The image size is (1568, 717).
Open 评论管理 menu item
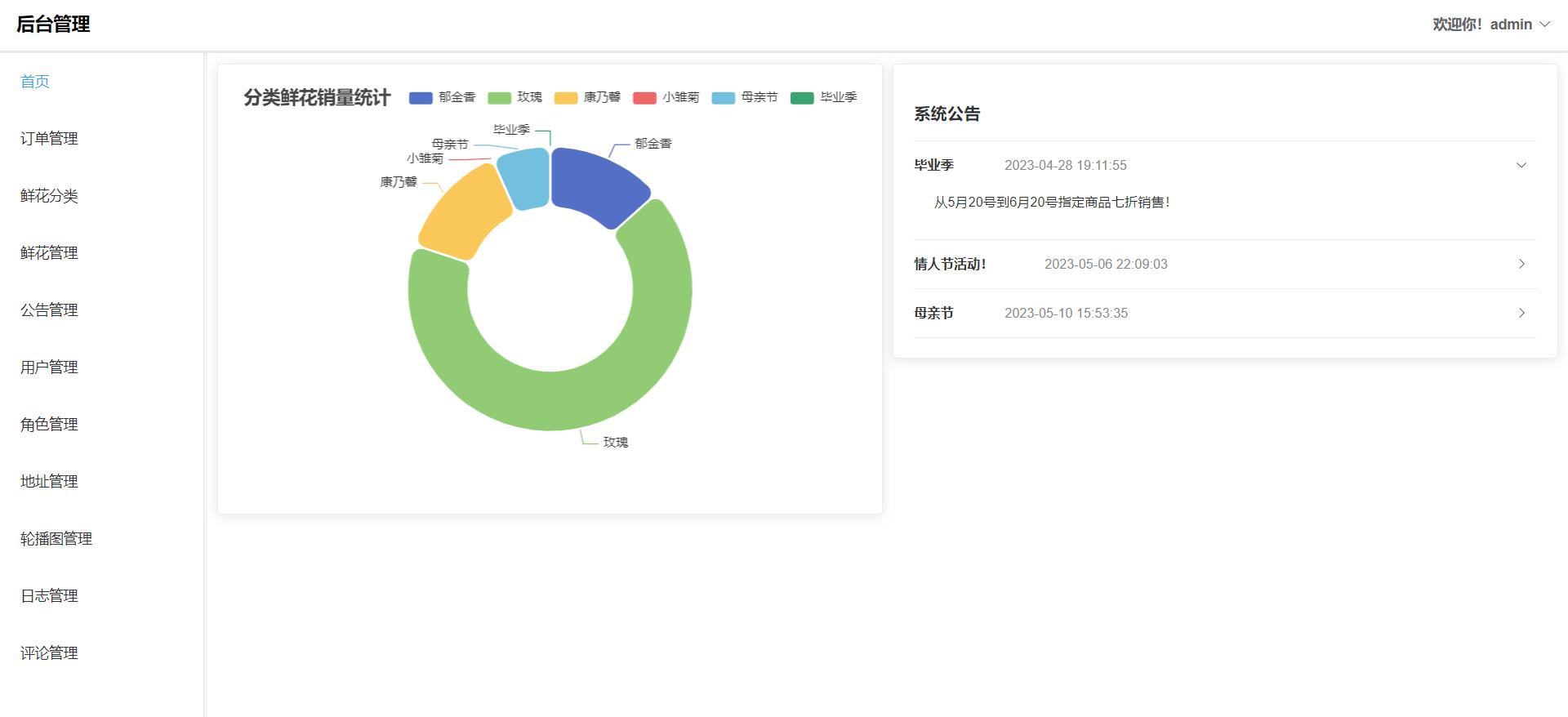click(x=49, y=652)
